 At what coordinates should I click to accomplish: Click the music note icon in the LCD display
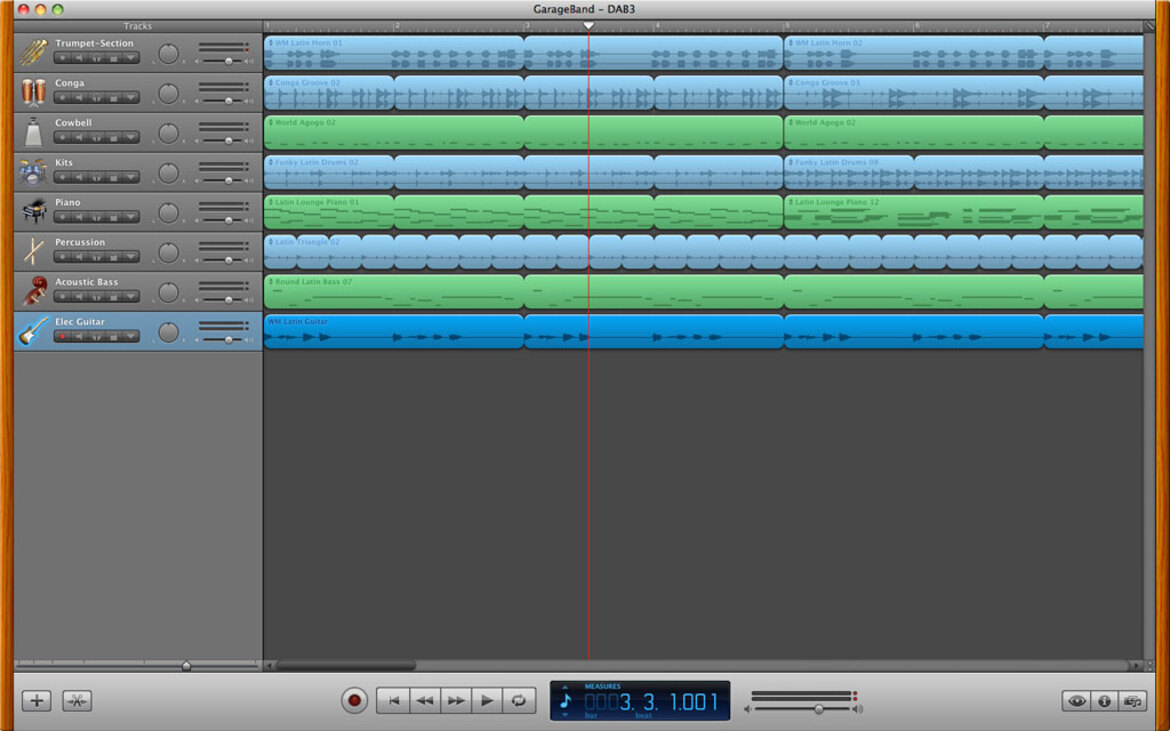[566, 700]
